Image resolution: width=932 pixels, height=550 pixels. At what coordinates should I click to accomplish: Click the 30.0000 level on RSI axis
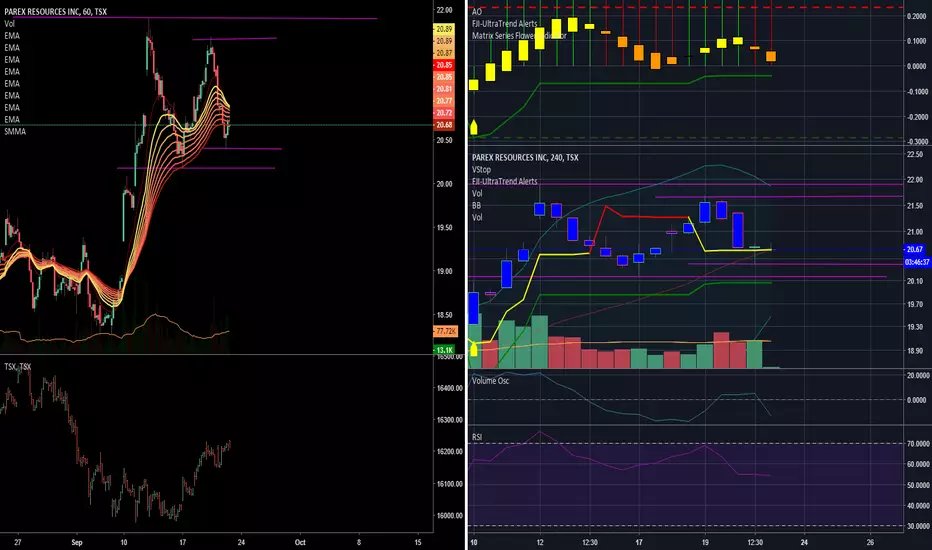[x=918, y=526]
